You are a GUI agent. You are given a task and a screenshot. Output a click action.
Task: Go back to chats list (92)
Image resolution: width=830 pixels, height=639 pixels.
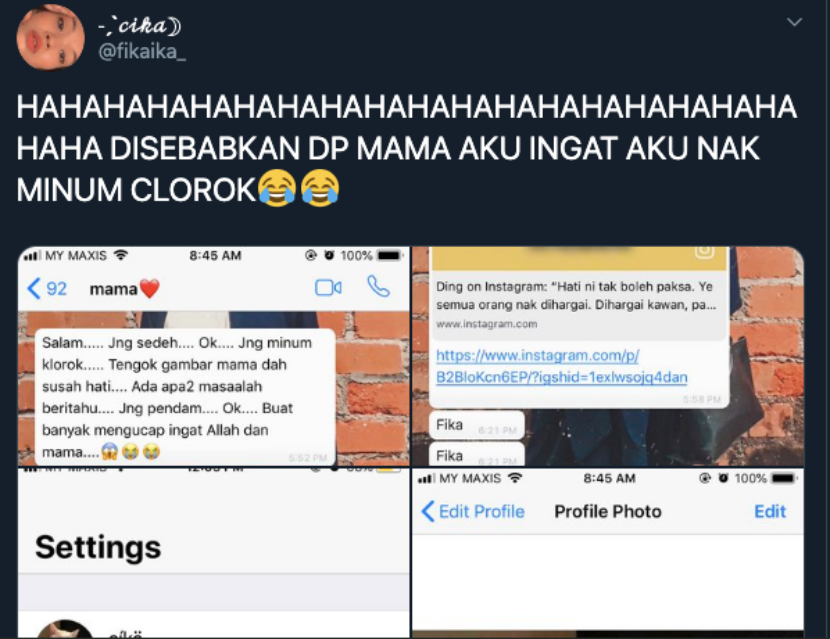click(x=47, y=289)
